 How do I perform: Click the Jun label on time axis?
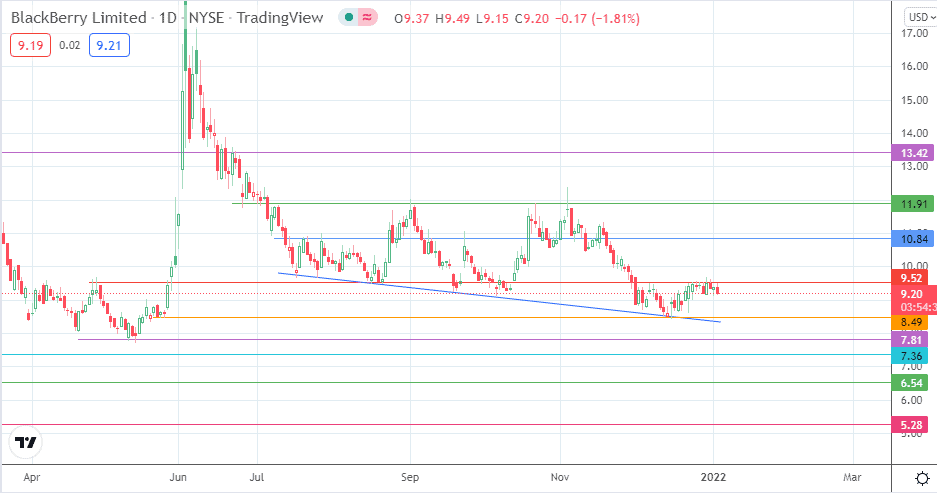[178, 477]
